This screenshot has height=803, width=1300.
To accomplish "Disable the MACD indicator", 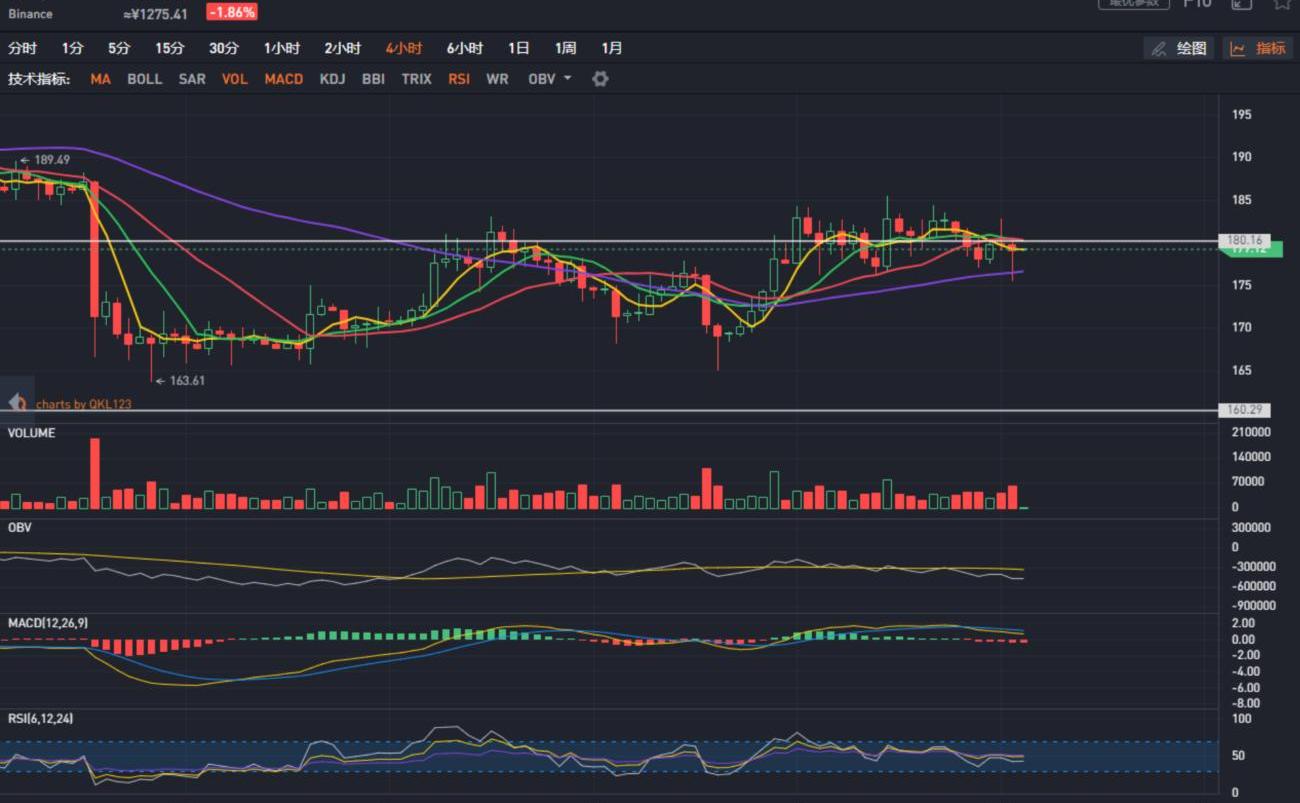I will (283, 79).
